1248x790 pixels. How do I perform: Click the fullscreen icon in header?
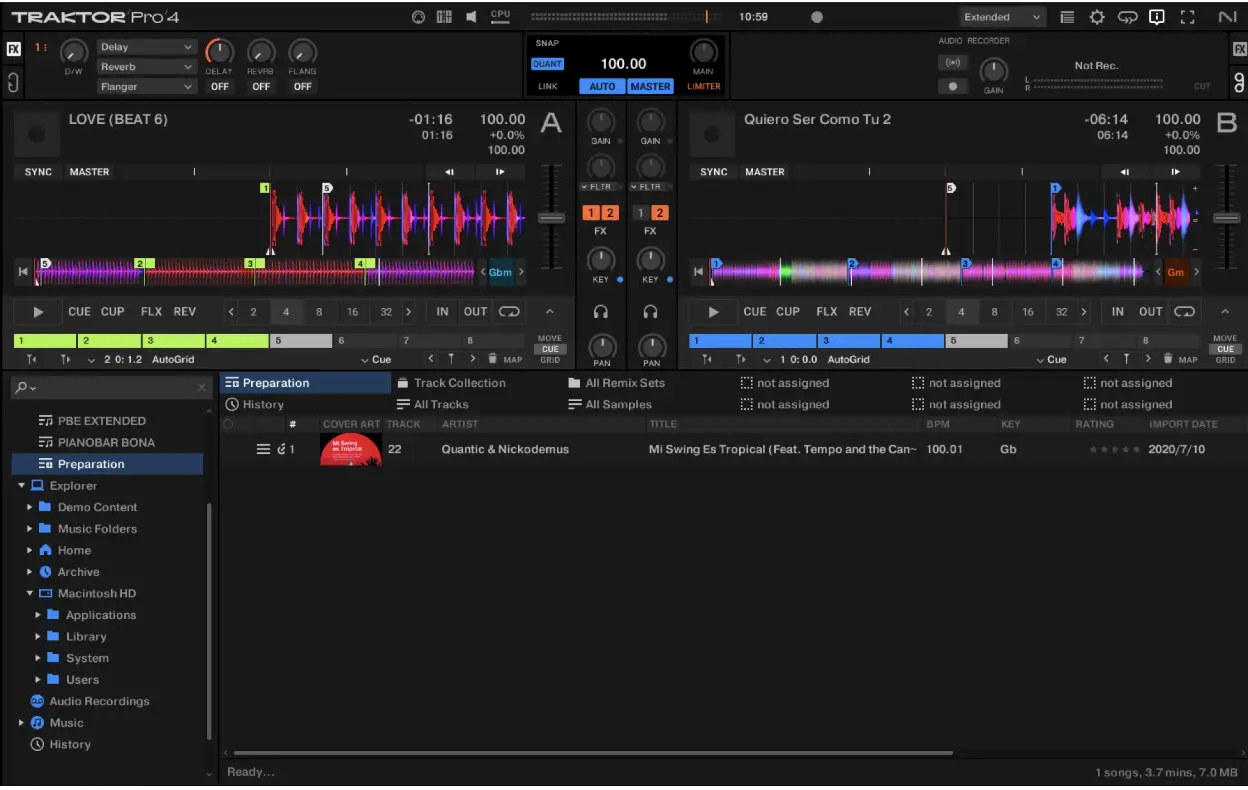(x=1187, y=17)
